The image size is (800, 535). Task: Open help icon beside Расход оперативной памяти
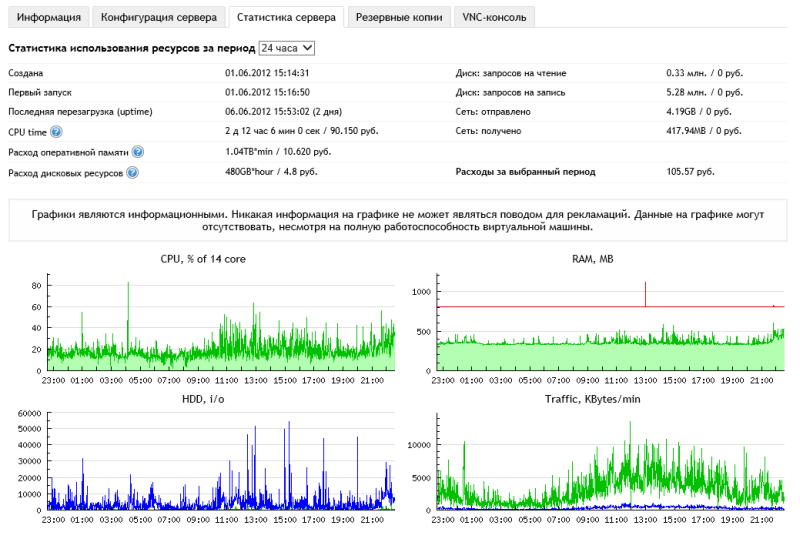coord(137,152)
